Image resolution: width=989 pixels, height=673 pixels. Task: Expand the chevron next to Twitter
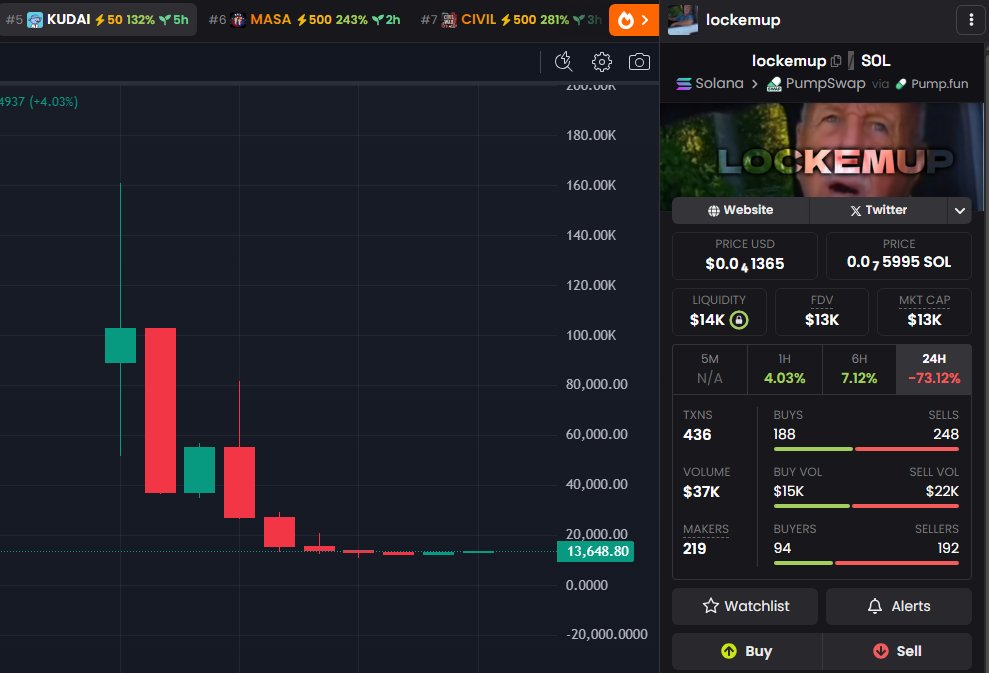tap(959, 211)
